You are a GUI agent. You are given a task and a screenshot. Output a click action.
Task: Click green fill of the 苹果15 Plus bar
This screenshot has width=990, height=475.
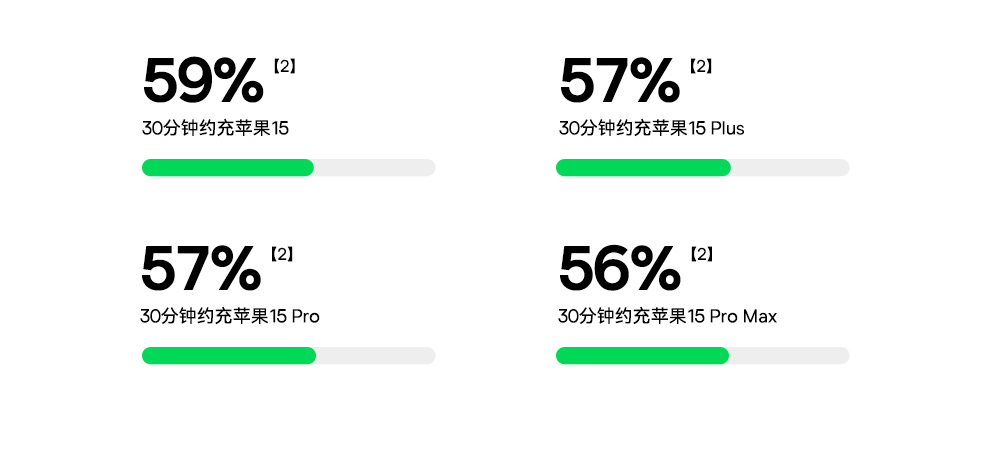click(643, 167)
